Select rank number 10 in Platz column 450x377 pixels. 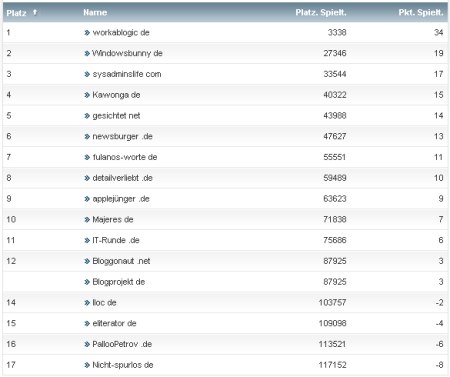click(x=11, y=219)
